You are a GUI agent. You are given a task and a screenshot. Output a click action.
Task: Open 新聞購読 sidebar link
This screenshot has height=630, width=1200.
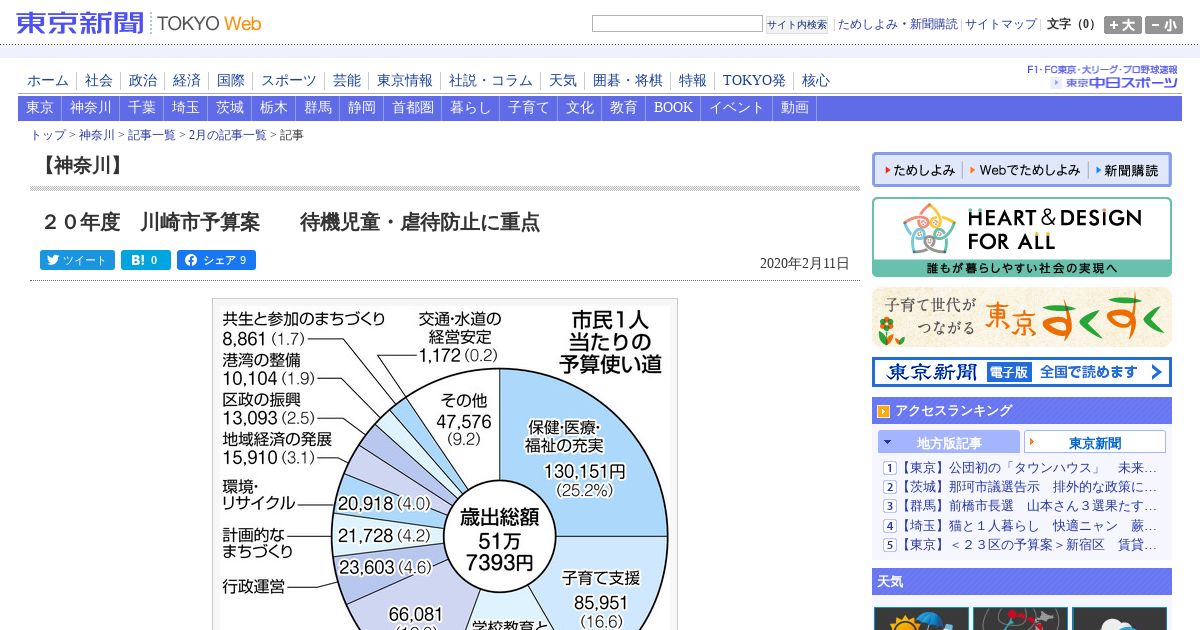tap(1125, 171)
